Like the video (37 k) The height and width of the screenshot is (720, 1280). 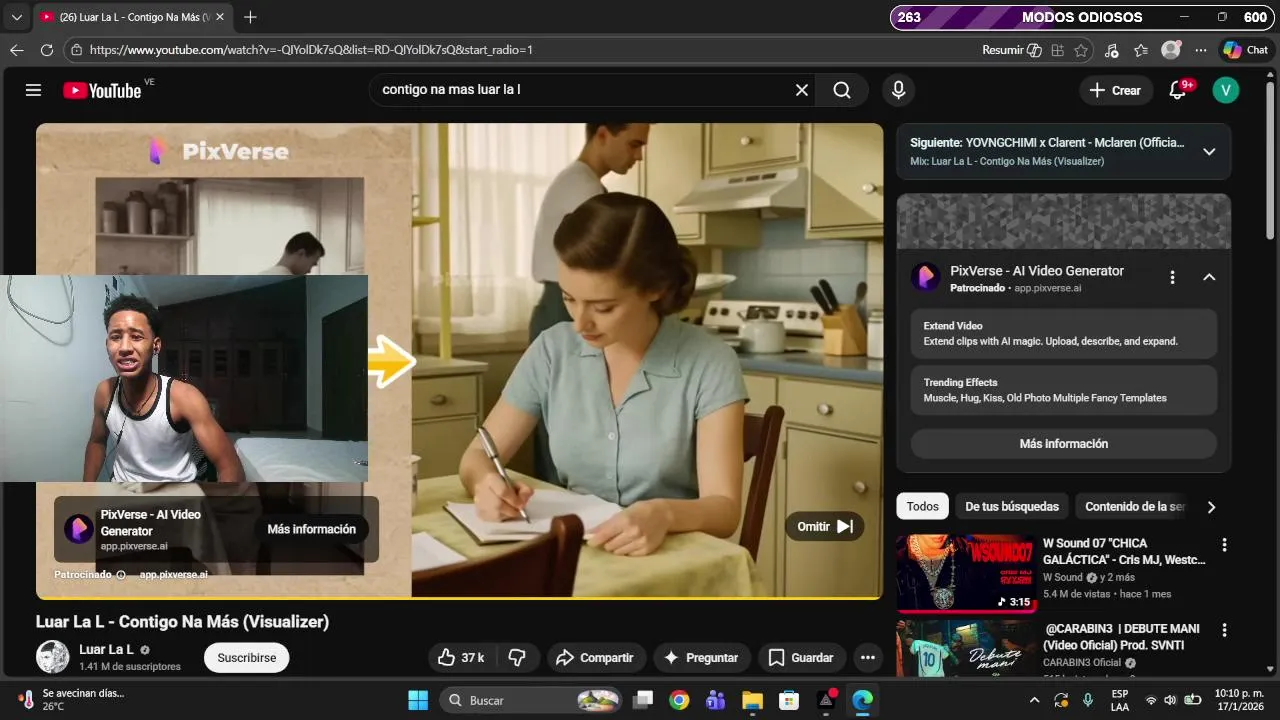pos(461,657)
